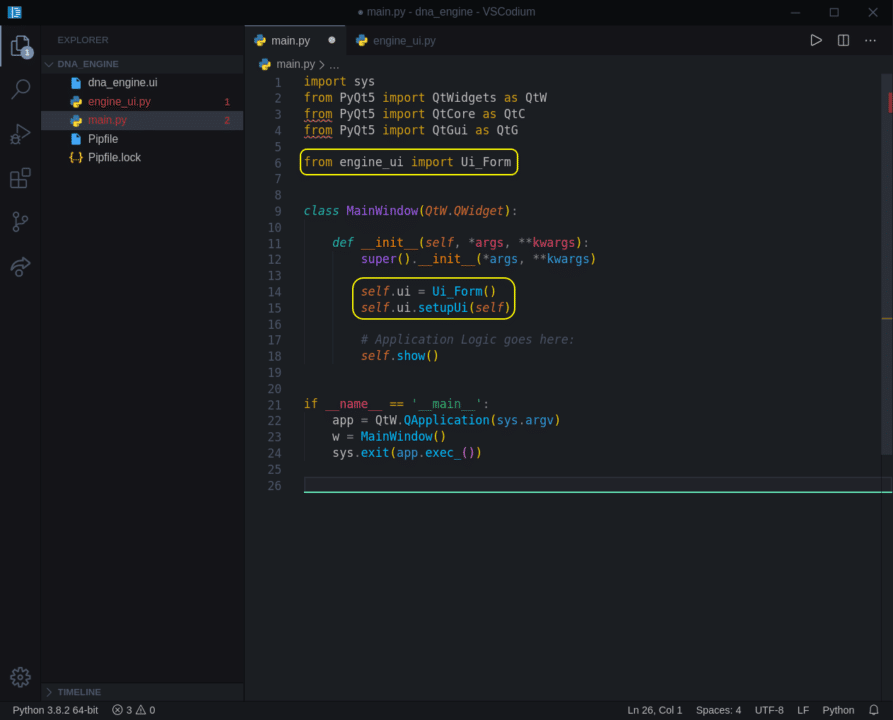Click problem badge 1 beside engine_ui.py

click(227, 102)
